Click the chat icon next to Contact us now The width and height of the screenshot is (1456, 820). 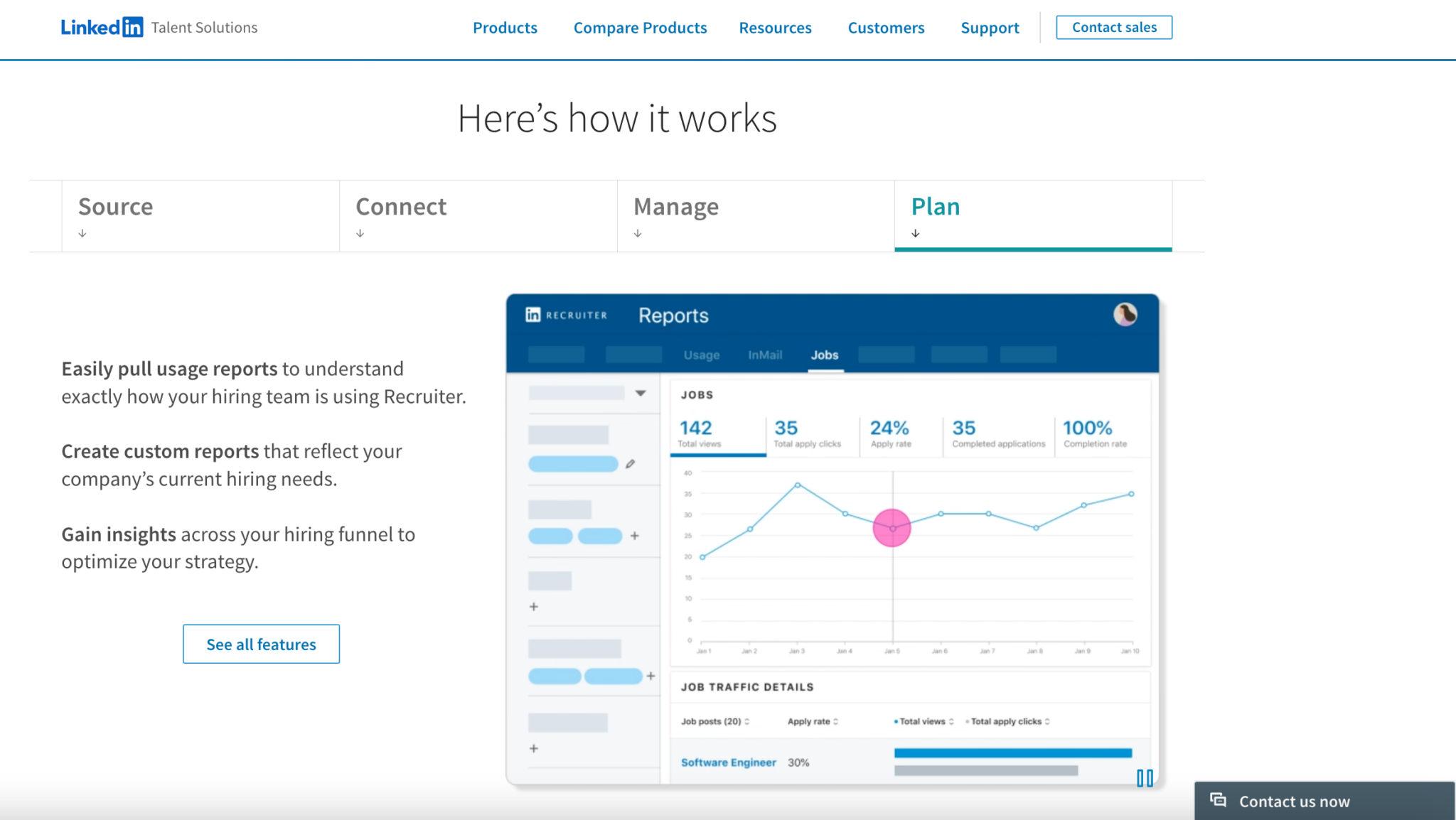[1218, 801]
